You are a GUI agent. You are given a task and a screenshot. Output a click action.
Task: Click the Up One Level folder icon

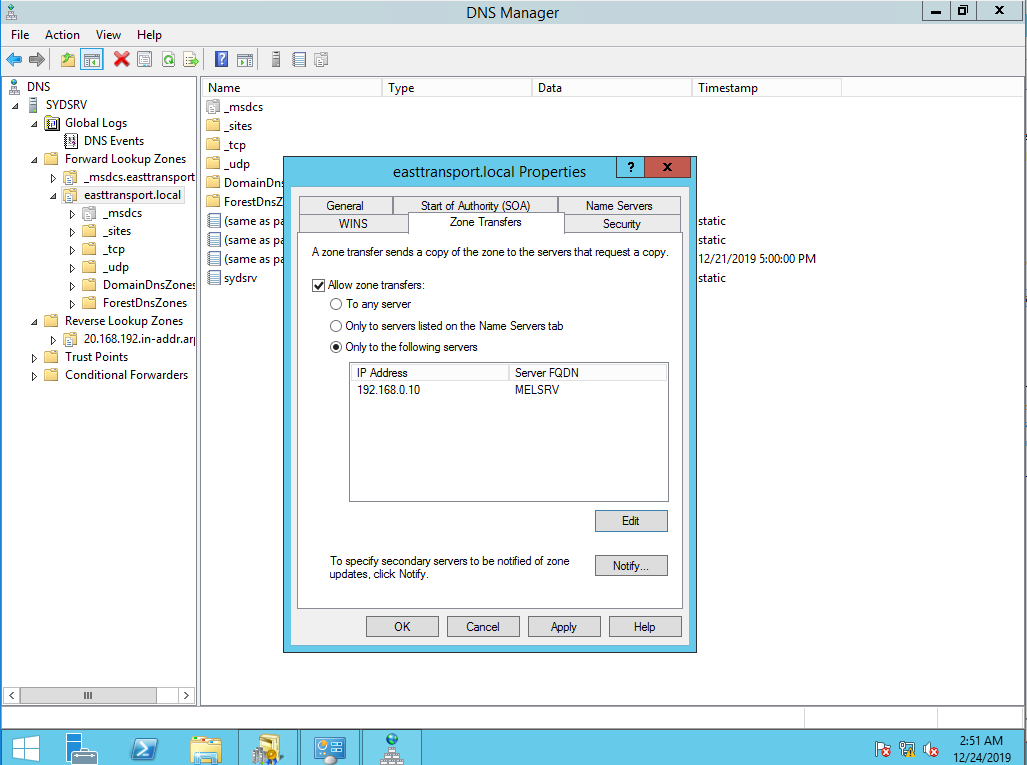pos(67,59)
